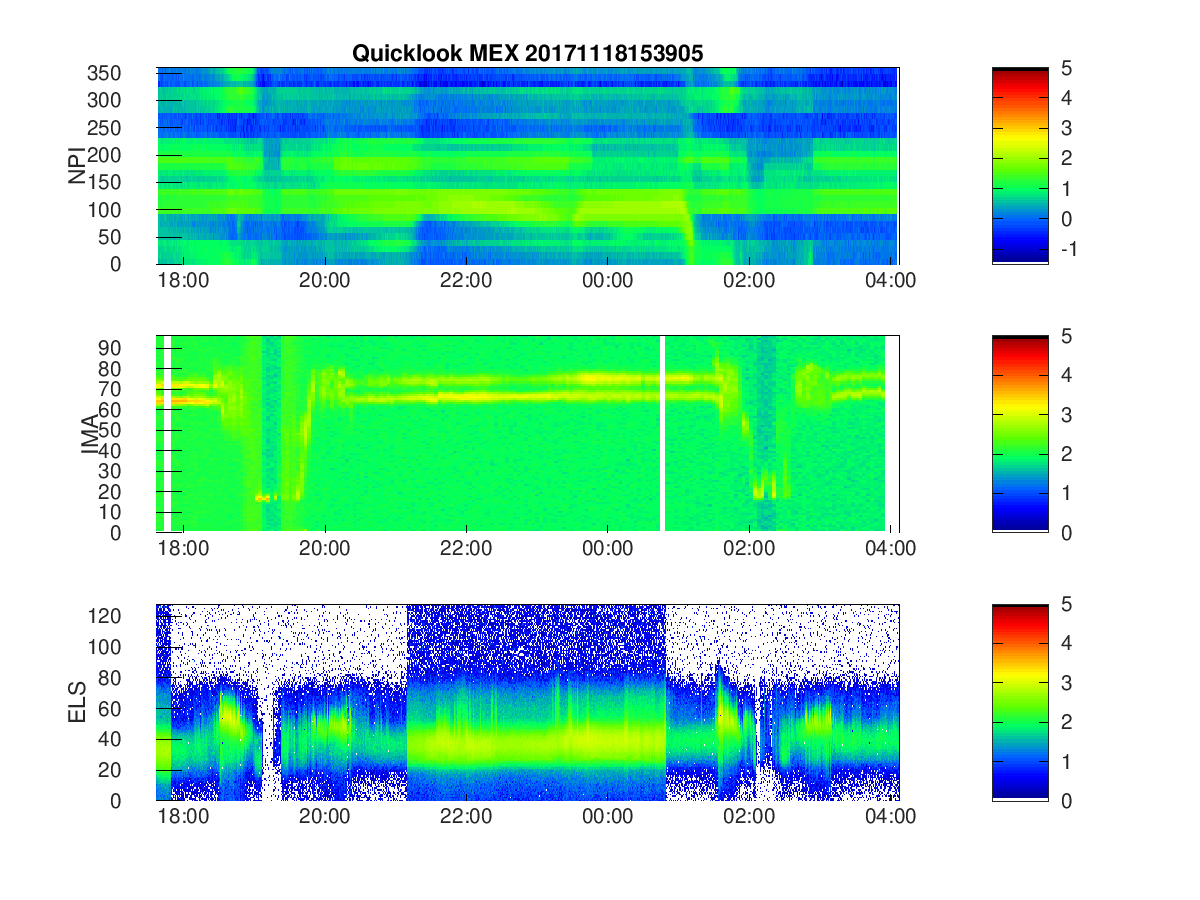The width and height of the screenshot is (1200, 900).
Task: Select 20:00 under the IMA panel
Action: 324,549
